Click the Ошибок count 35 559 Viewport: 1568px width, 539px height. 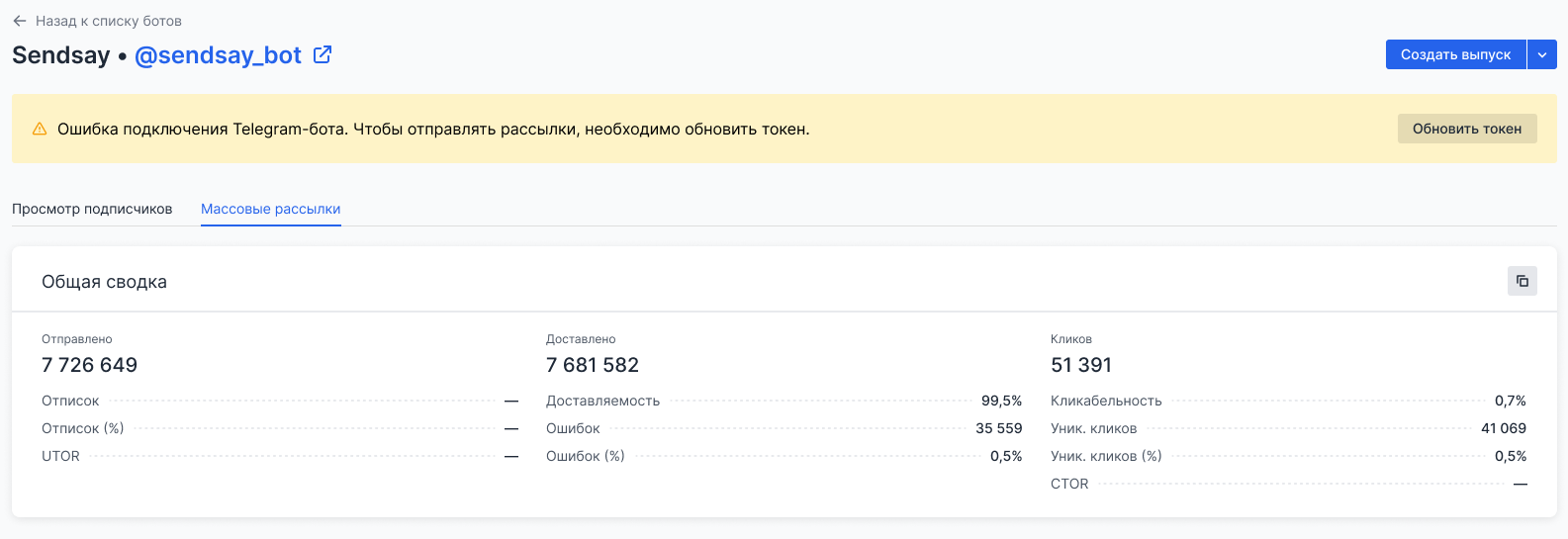[x=998, y=428]
